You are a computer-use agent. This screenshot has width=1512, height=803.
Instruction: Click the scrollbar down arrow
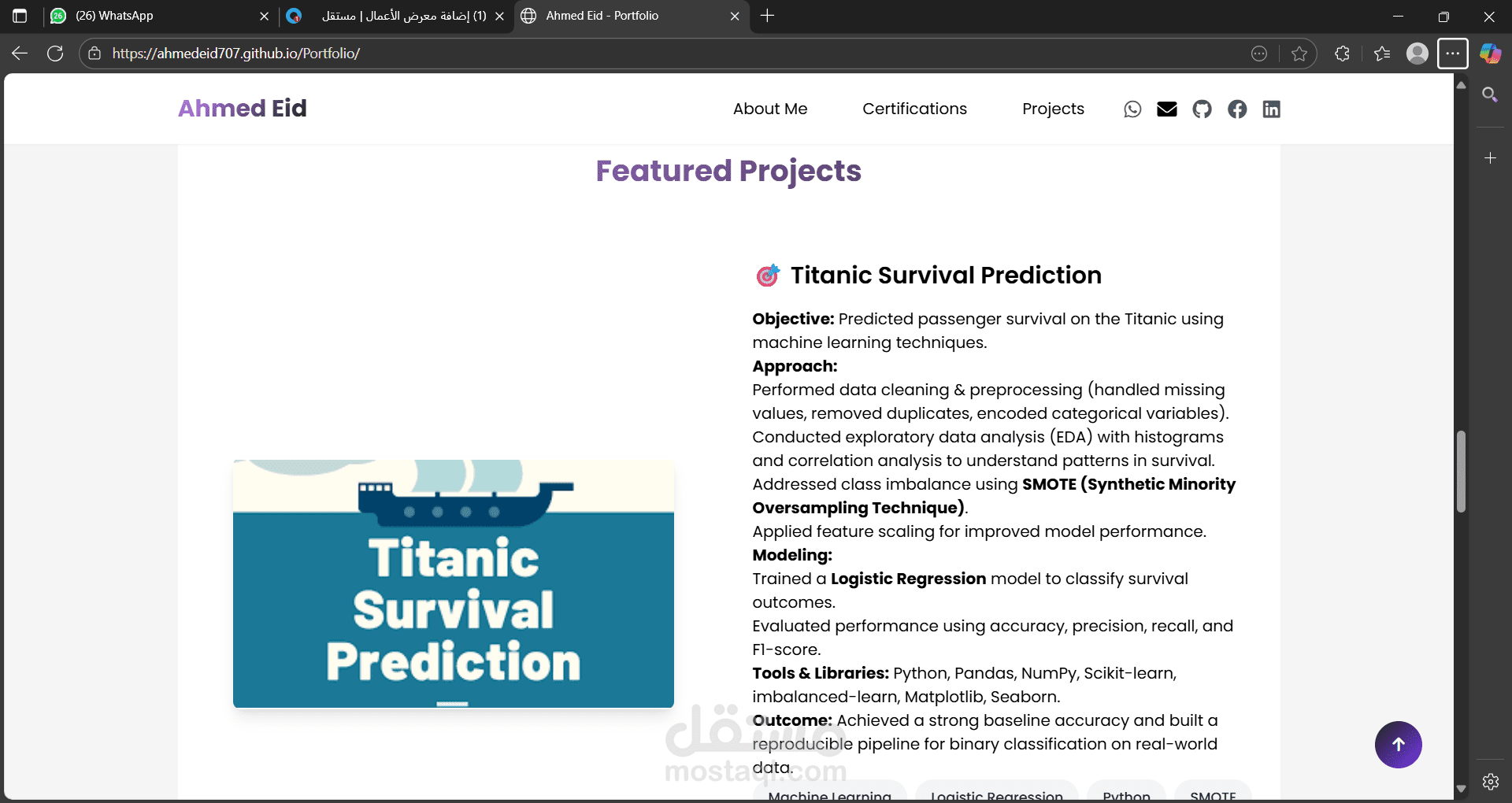pyautogui.click(x=1462, y=788)
